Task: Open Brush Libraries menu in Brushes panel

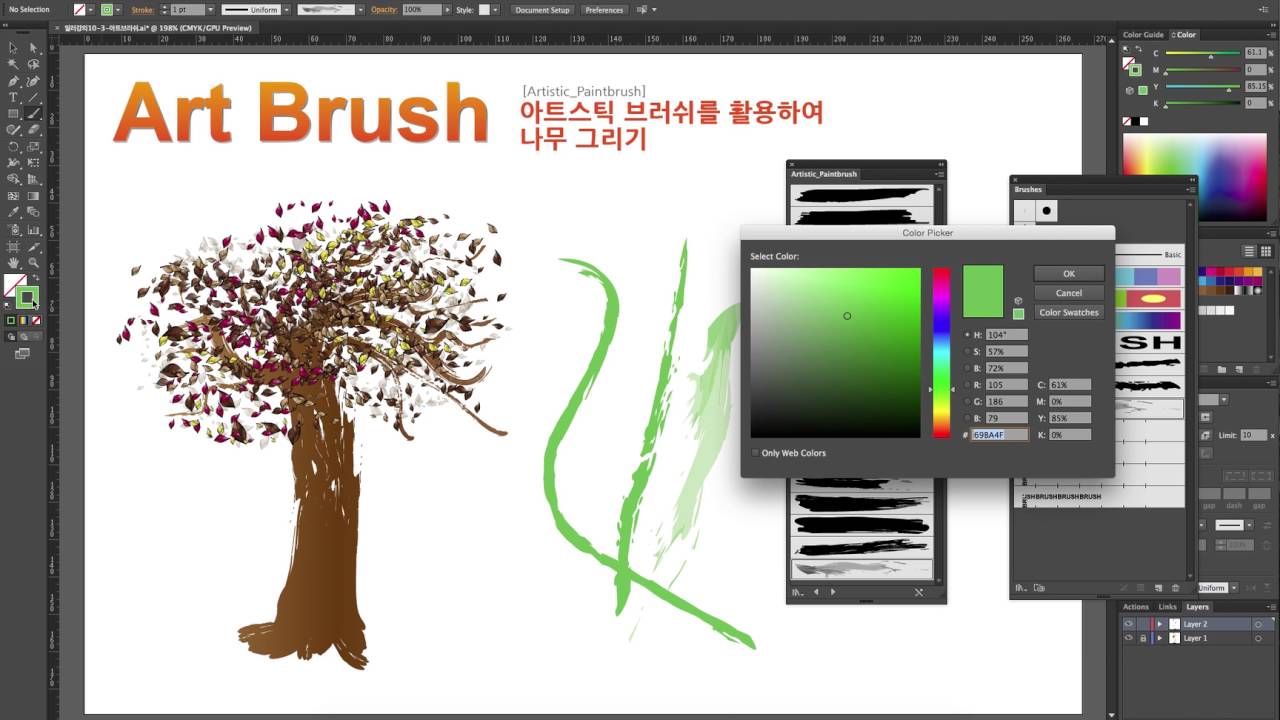Action: pyautogui.click(x=1021, y=588)
